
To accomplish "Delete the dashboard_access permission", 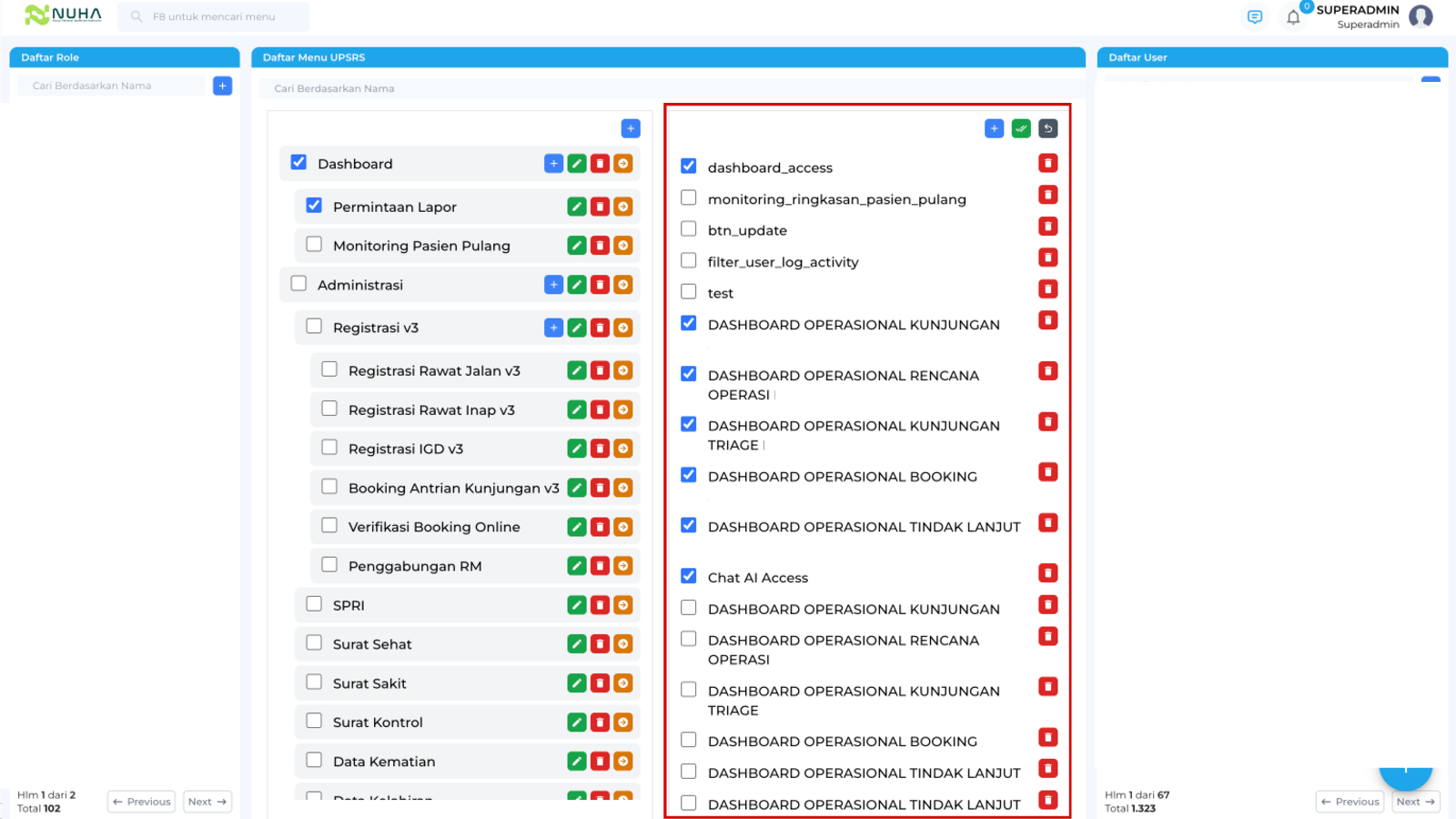I will coord(1048,163).
